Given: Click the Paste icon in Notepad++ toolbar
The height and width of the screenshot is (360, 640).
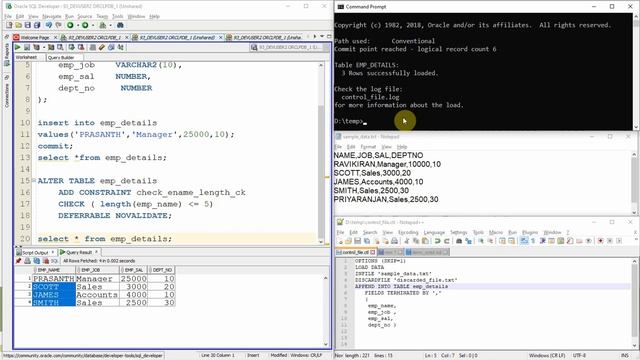Looking at the screenshot, I should 425,241.
